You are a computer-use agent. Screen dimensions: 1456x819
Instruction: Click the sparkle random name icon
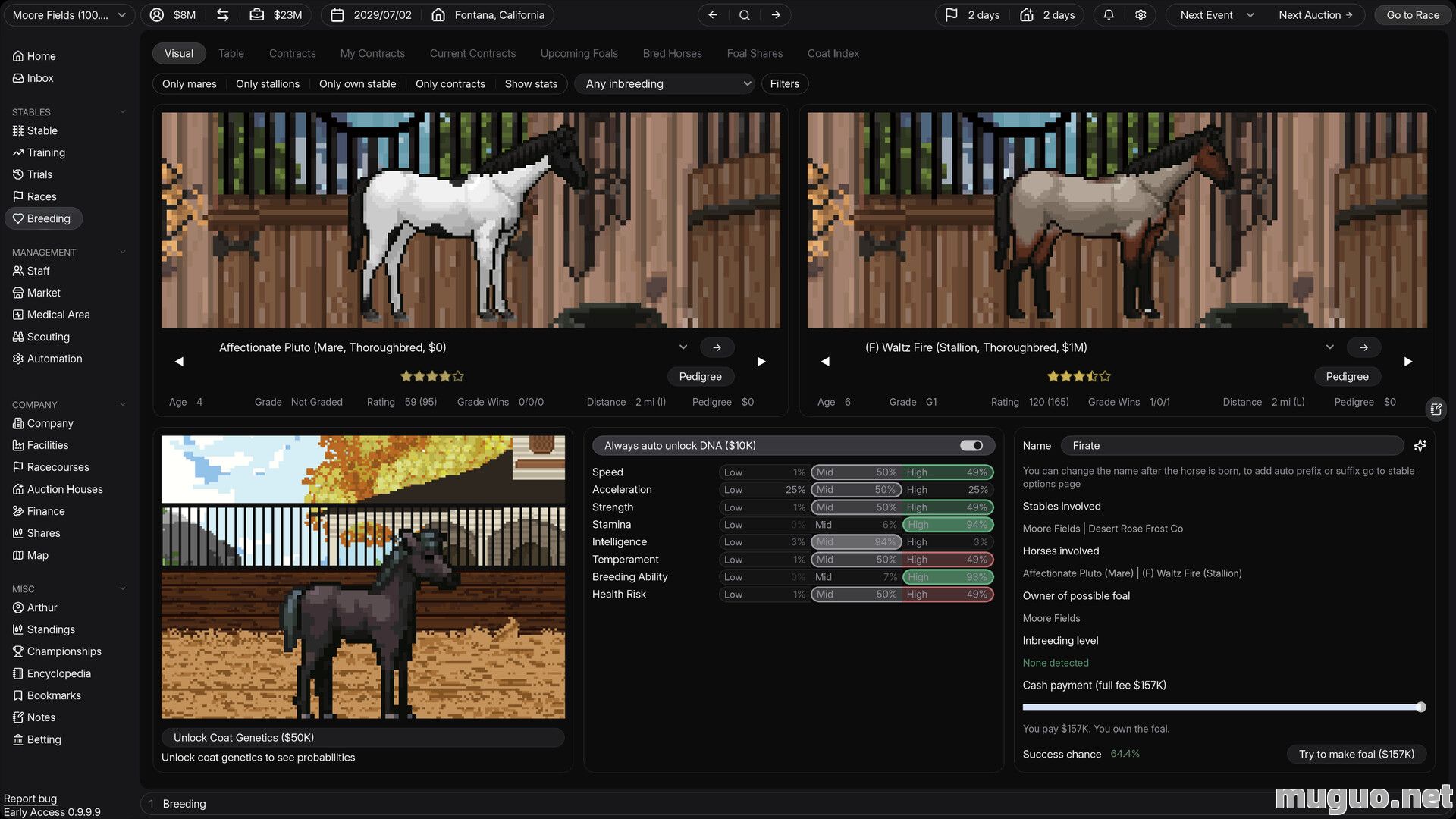(x=1420, y=446)
